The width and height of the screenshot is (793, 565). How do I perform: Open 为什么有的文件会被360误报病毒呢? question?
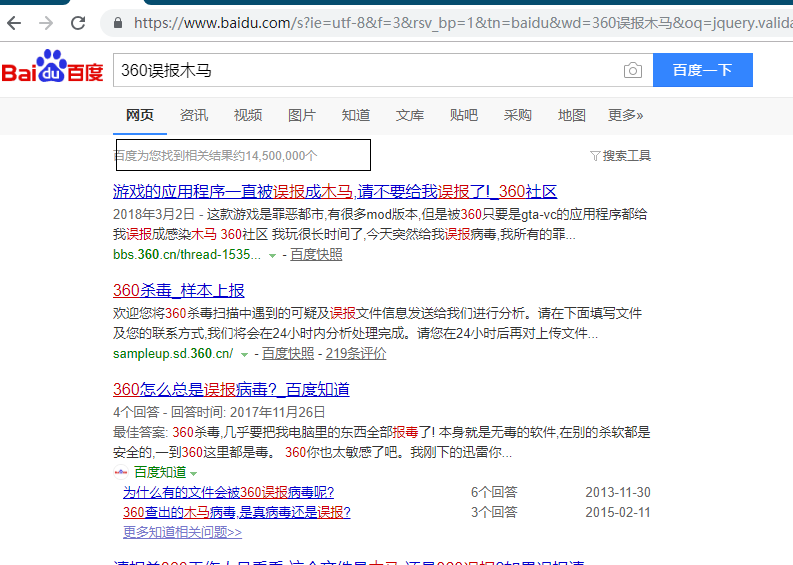(229, 492)
